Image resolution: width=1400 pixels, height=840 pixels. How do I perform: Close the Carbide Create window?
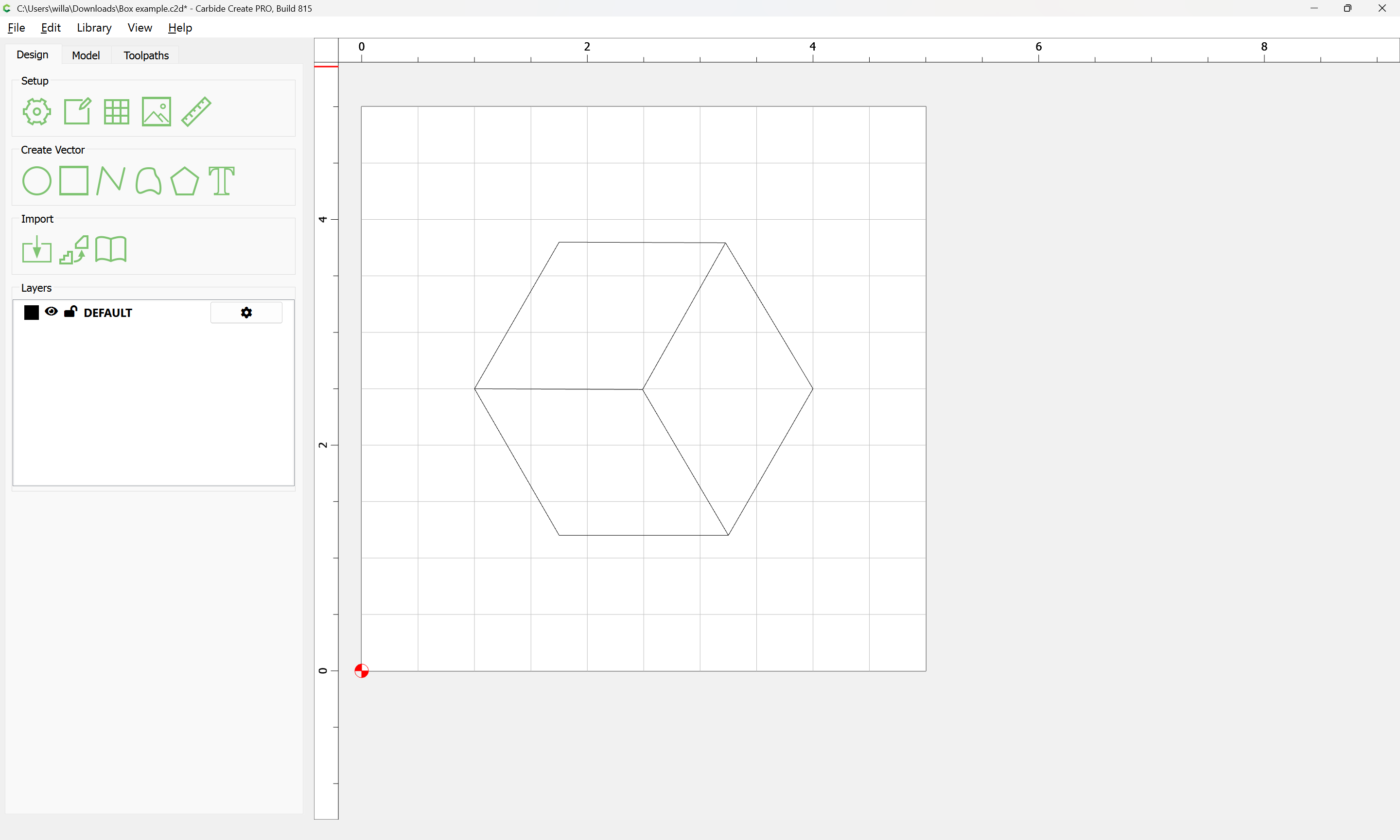point(1382,8)
